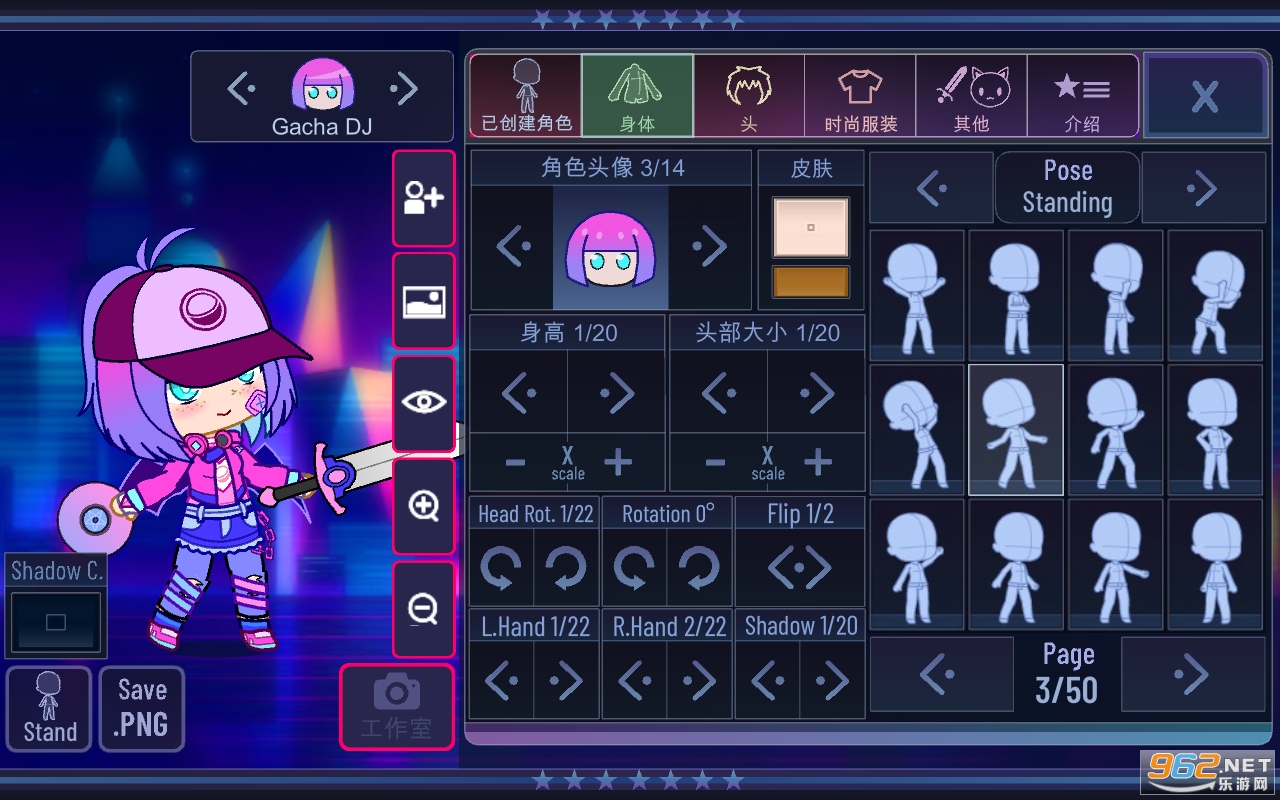Open the 已创建角色 tab
Screen dimensions: 1280x800
coord(526,96)
